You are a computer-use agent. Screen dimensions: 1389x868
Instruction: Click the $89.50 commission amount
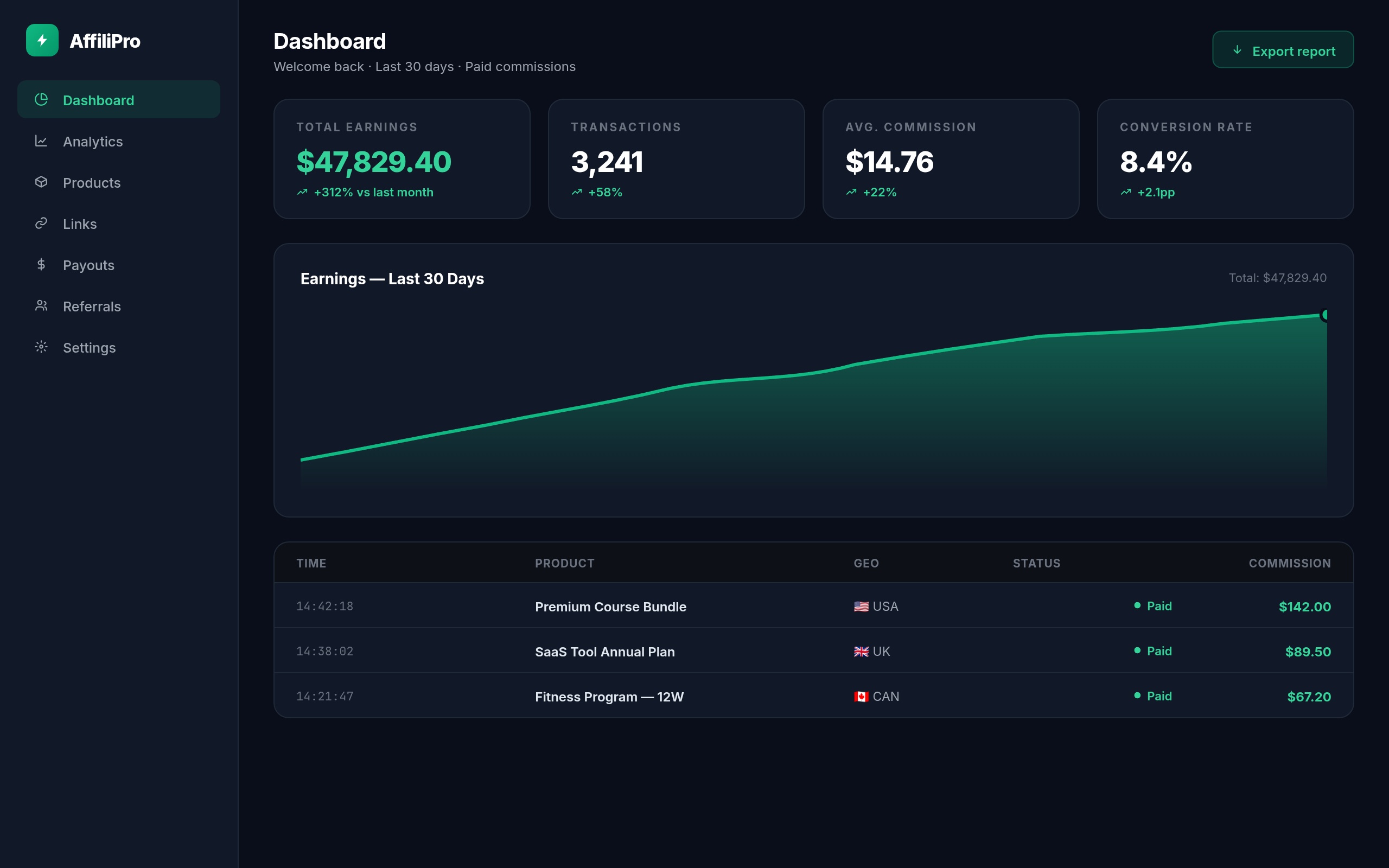(1308, 652)
